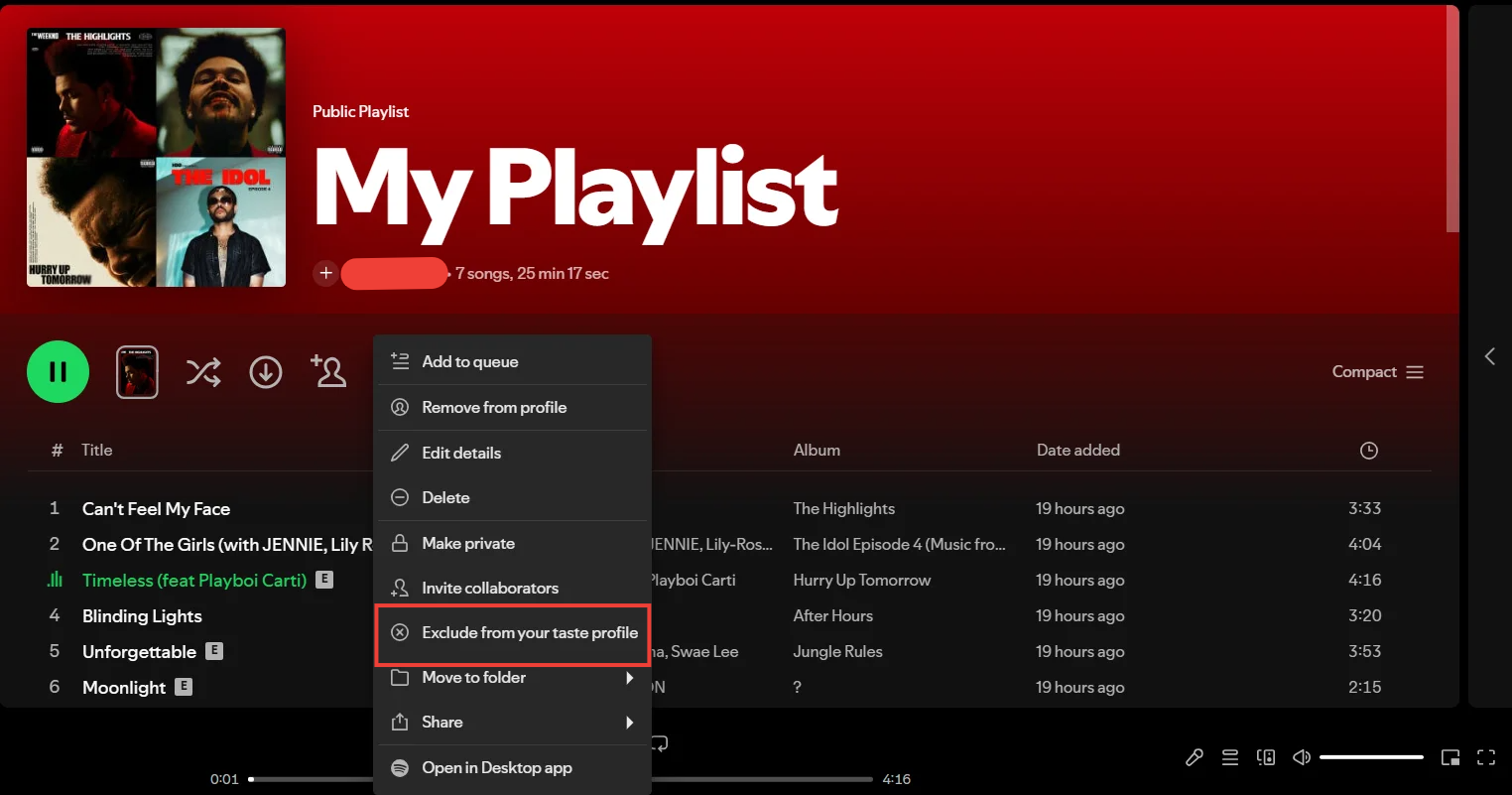The height and width of the screenshot is (795, 1512).
Task: Click the 0:01 elapsed time label
Action: coord(224,779)
